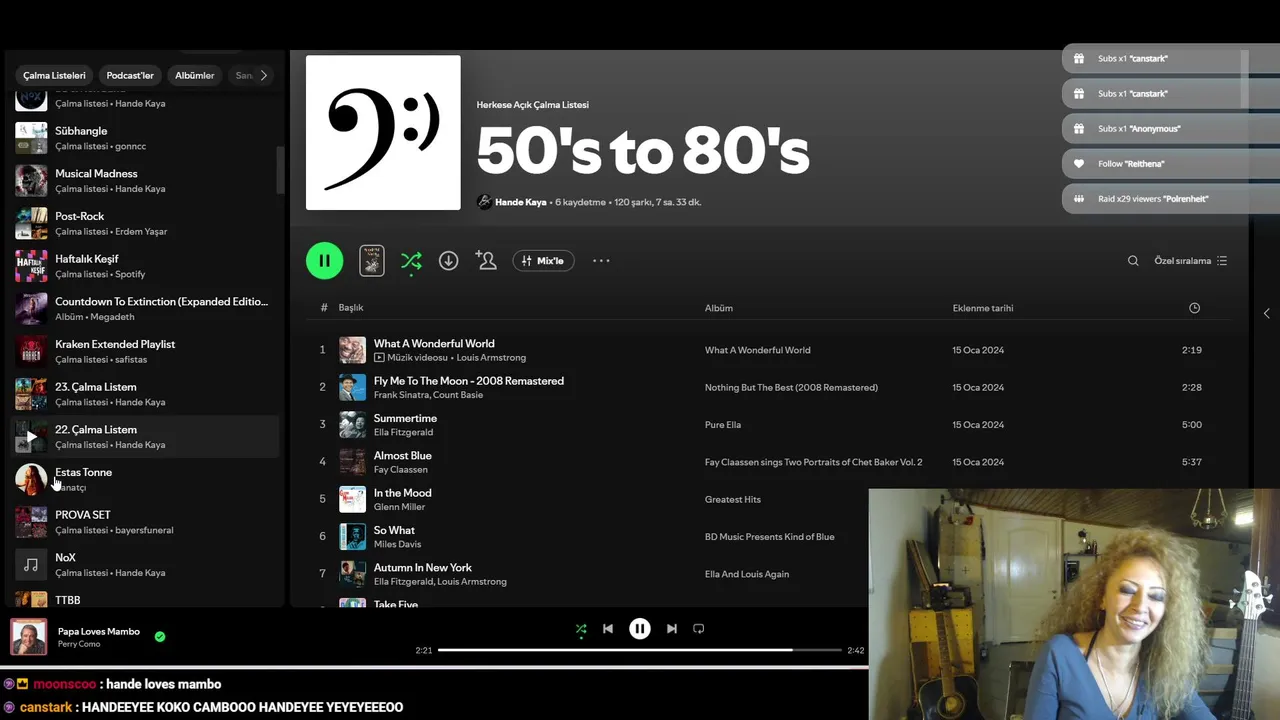Select the Albümler filter chip
This screenshot has height=720, width=1280.
tap(194, 75)
